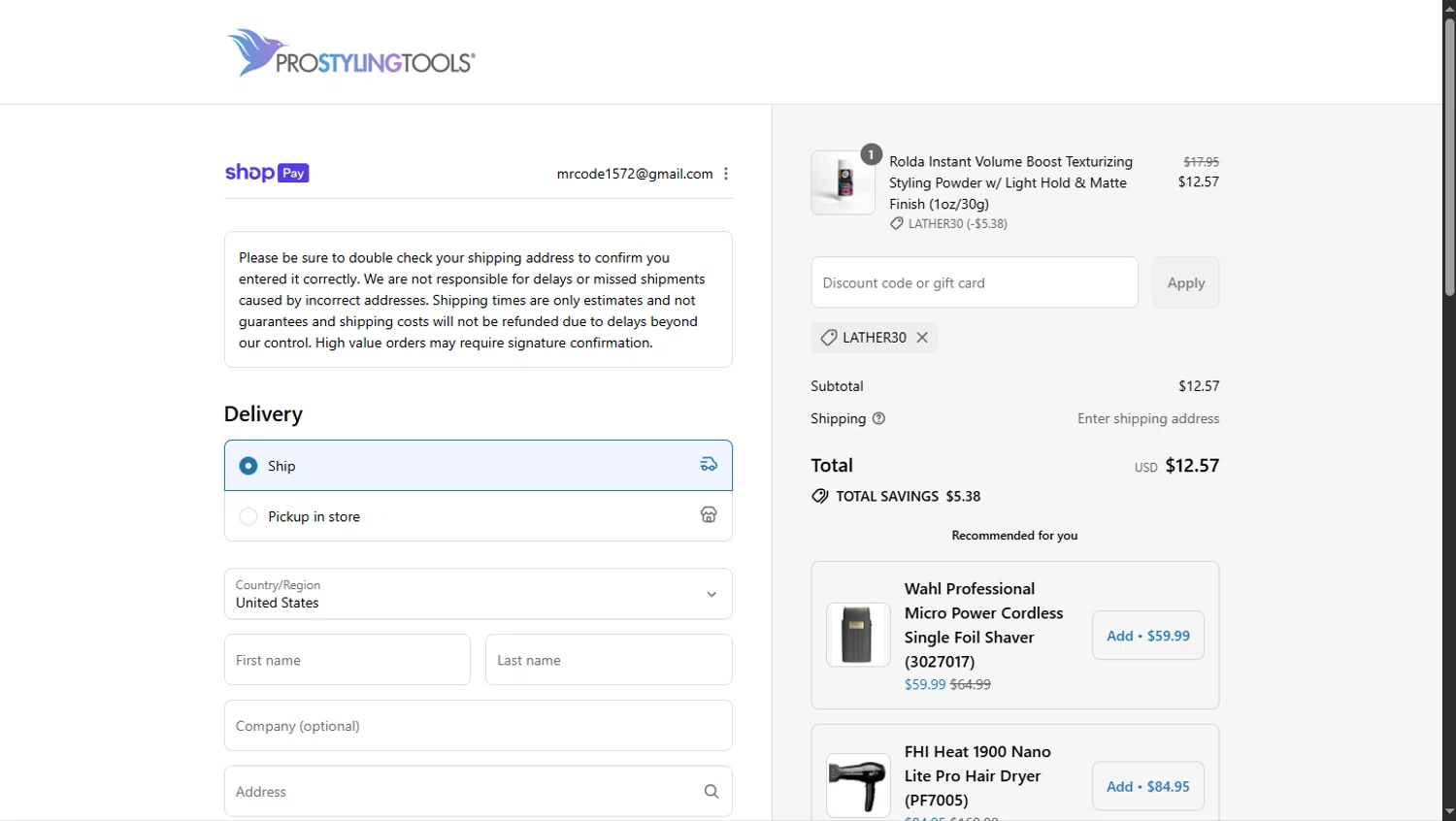This screenshot has height=821, width=1456.
Task: Add Wahl shaver for $59.99
Action: 1148,636
